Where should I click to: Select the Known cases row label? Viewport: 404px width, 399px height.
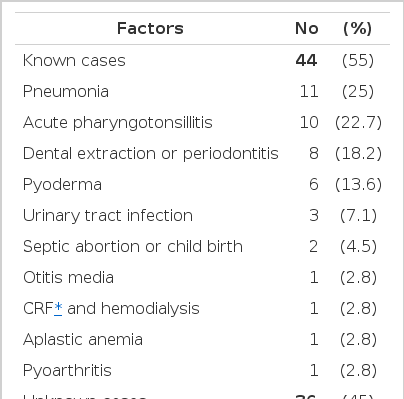[x=74, y=61]
